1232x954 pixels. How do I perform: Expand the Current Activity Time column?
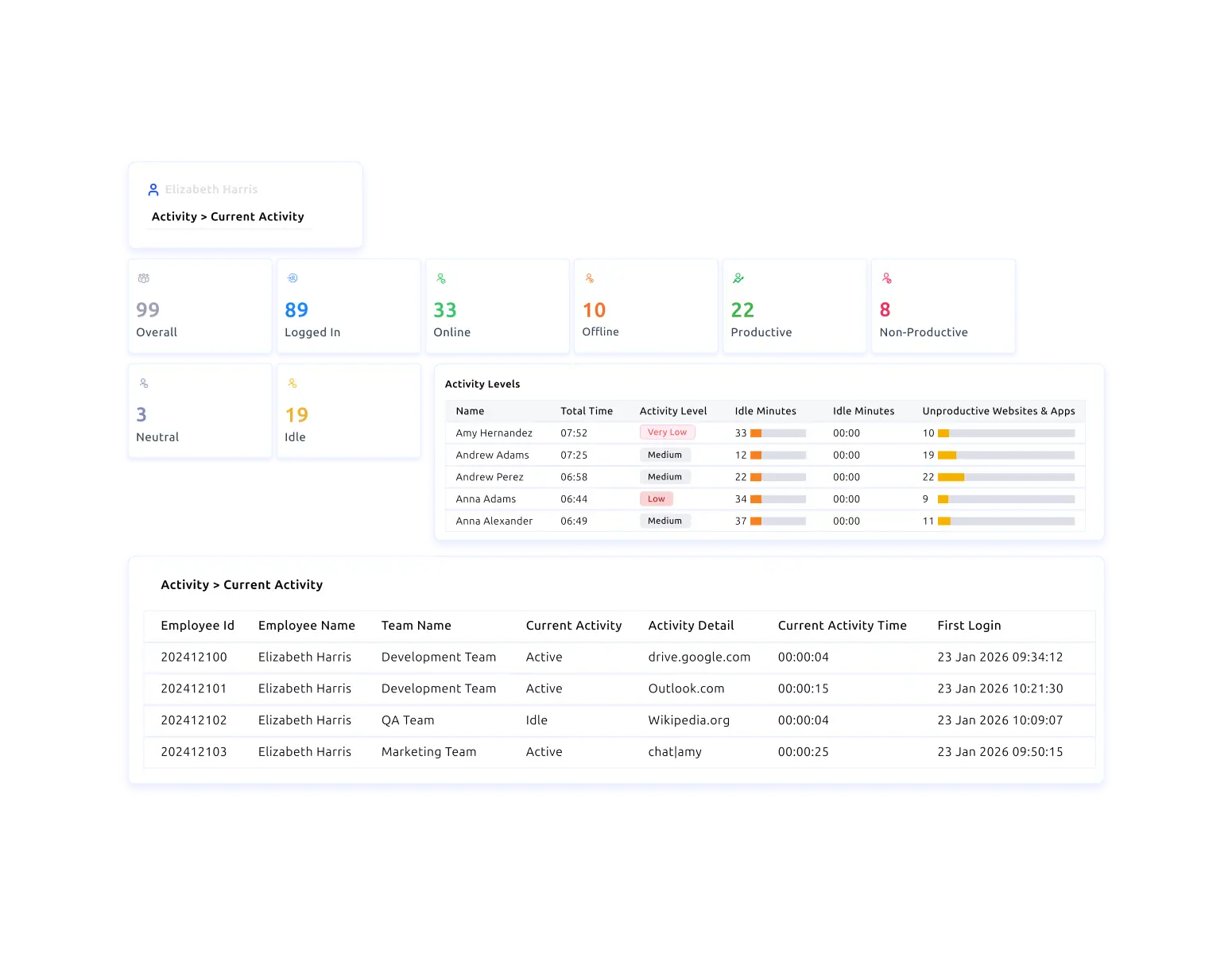[x=842, y=626]
